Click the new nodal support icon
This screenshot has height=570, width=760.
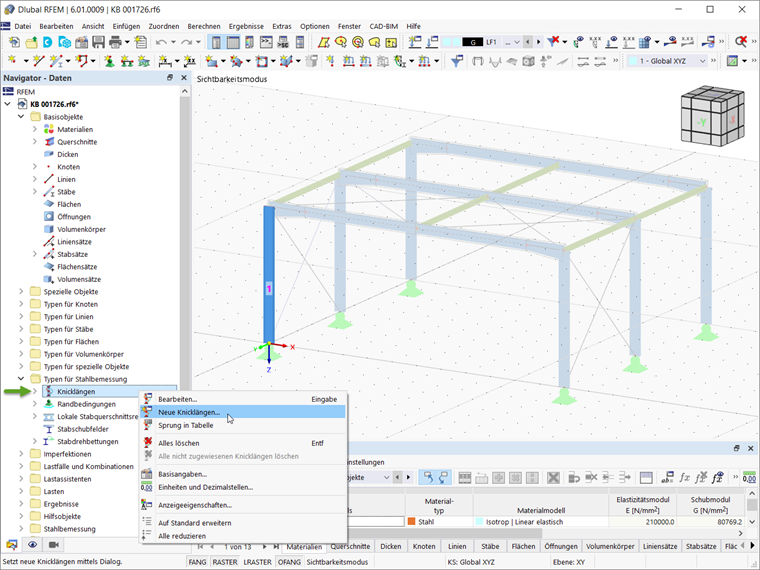110,61
